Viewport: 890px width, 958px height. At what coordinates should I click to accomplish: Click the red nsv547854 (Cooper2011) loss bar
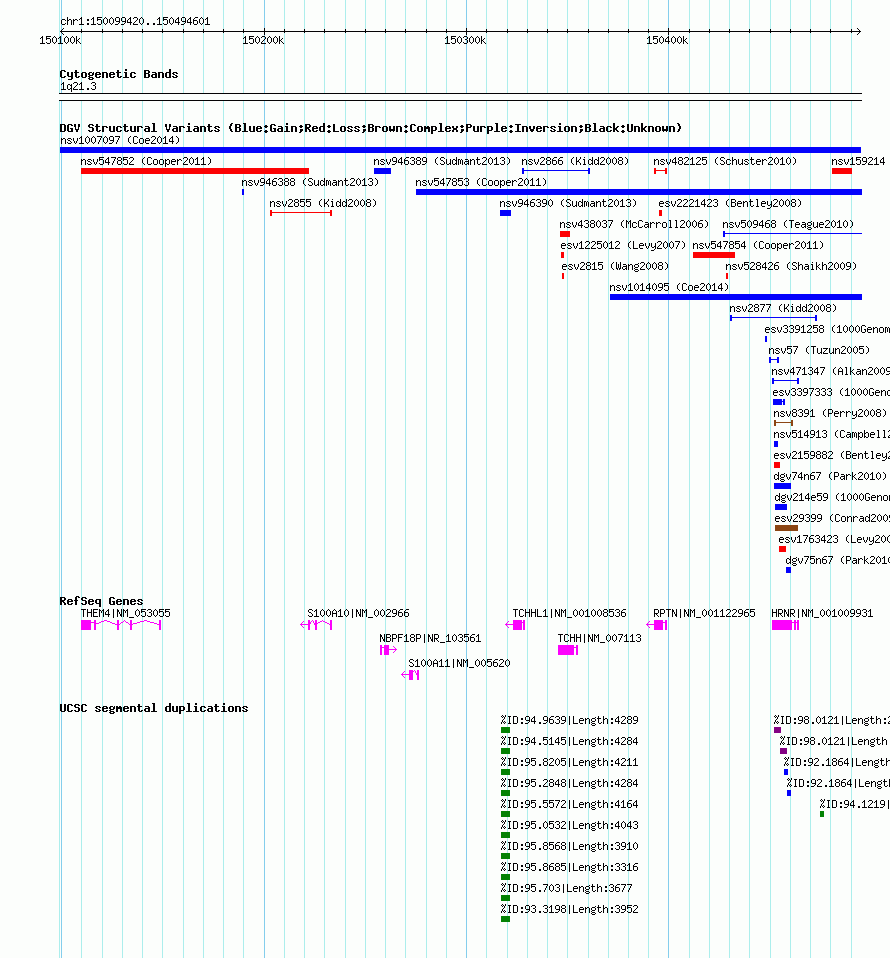(713, 255)
